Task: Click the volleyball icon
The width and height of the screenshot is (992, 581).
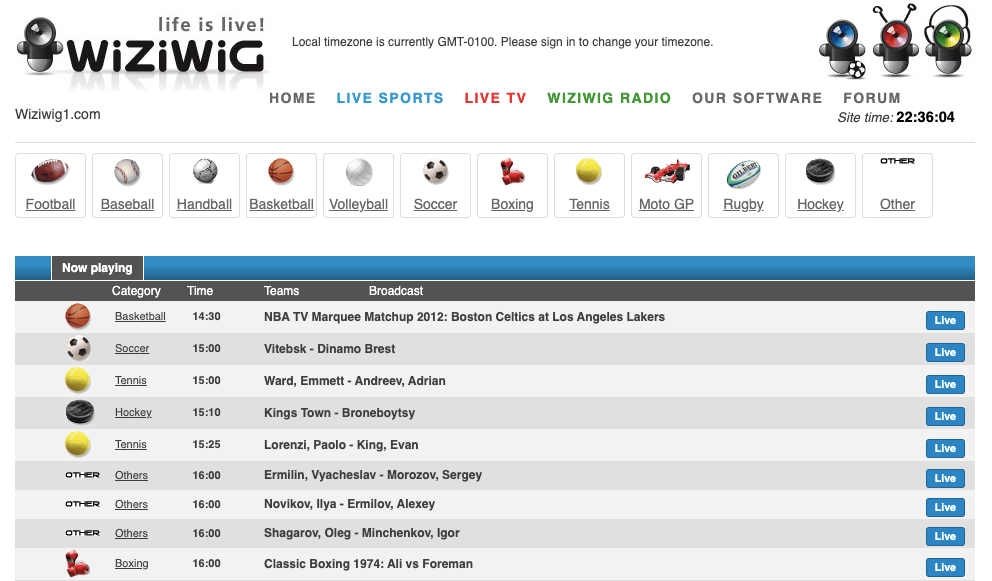Action: tap(359, 172)
